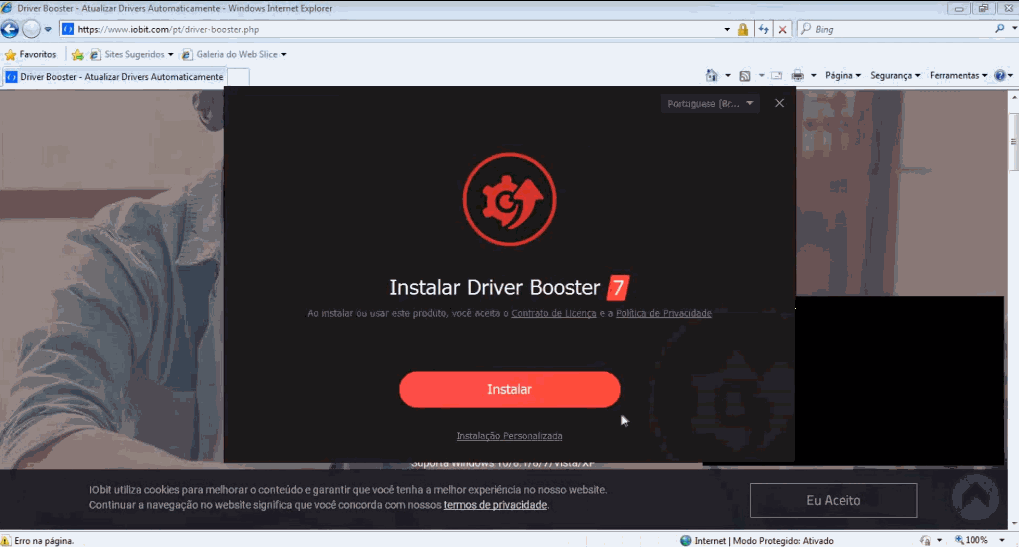Click the Erro na página warning icon
Viewport: 1019px width, 547px height.
(x=6, y=541)
